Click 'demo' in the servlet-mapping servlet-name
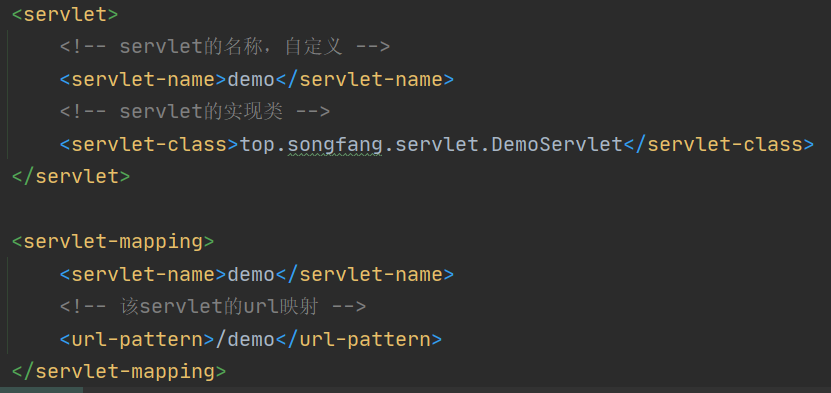Viewport: 831px width, 393px height. tap(251, 274)
